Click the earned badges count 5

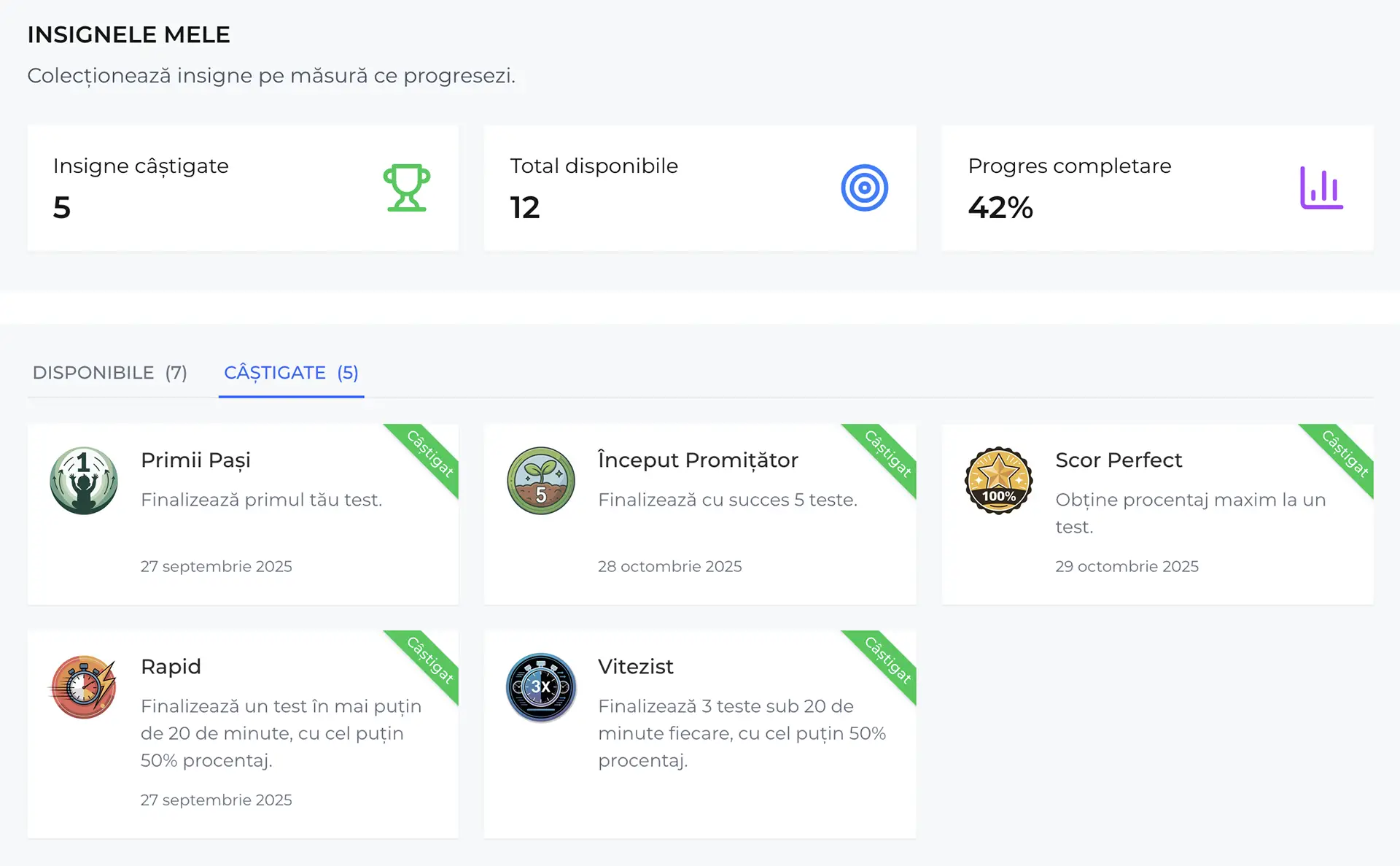[62, 208]
